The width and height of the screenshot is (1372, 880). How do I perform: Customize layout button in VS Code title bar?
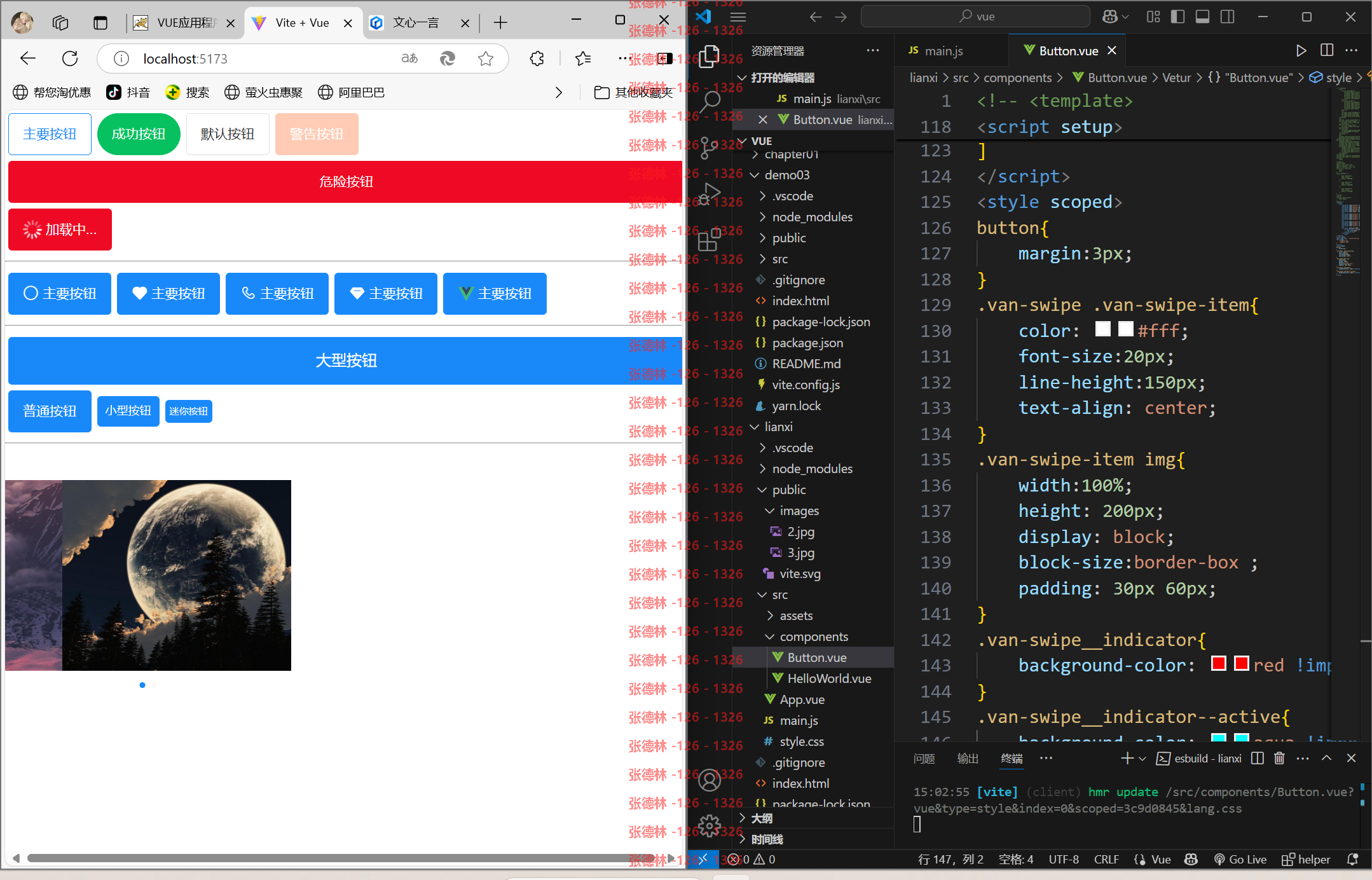click(x=1153, y=17)
